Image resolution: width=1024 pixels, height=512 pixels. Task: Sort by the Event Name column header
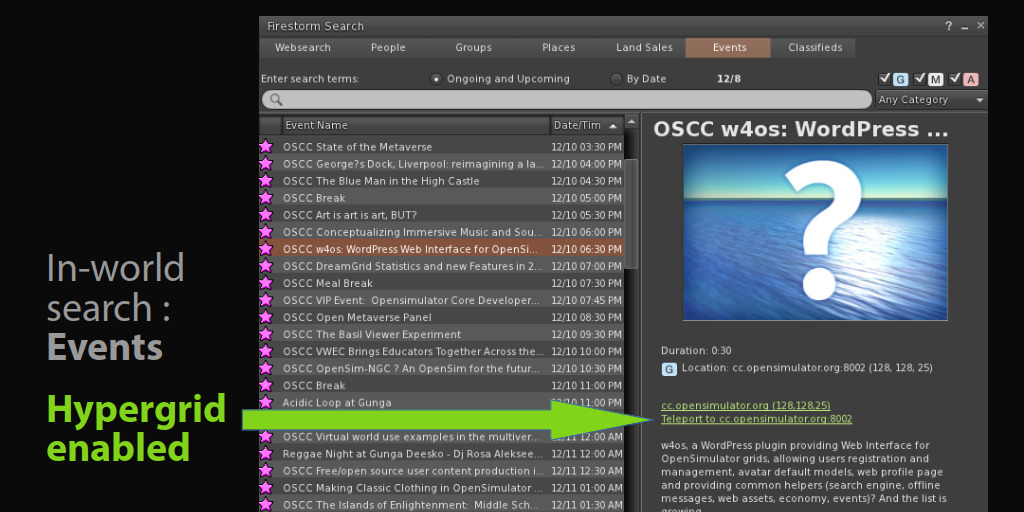coord(416,125)
